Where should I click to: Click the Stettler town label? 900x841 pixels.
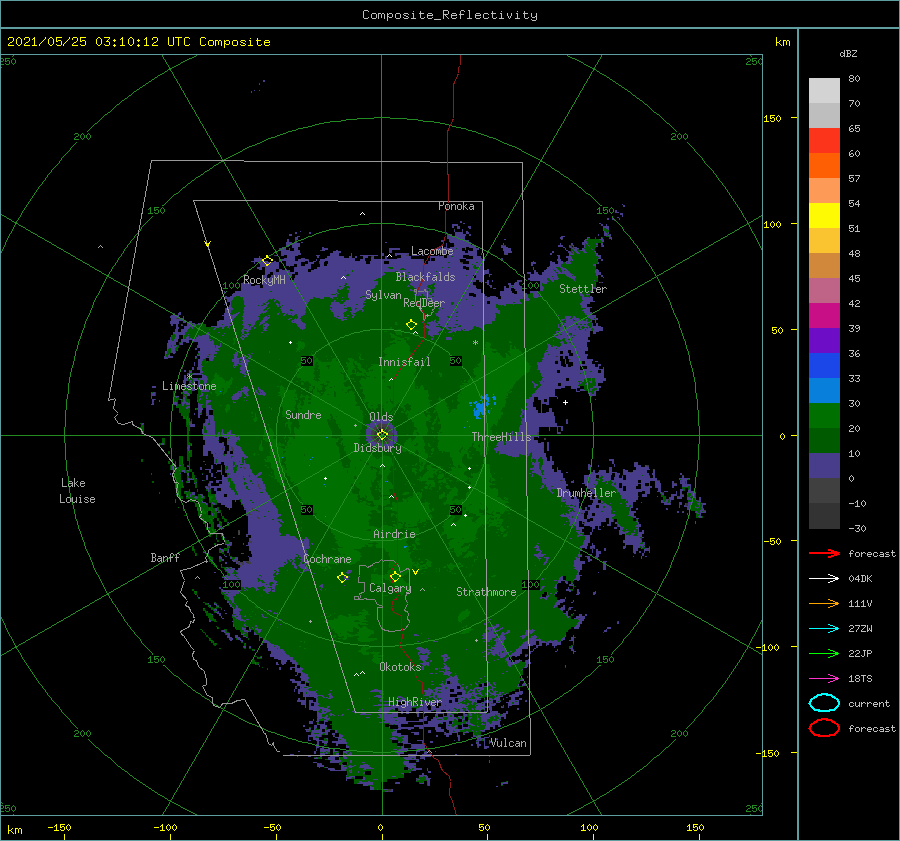(x=583, y=289)
